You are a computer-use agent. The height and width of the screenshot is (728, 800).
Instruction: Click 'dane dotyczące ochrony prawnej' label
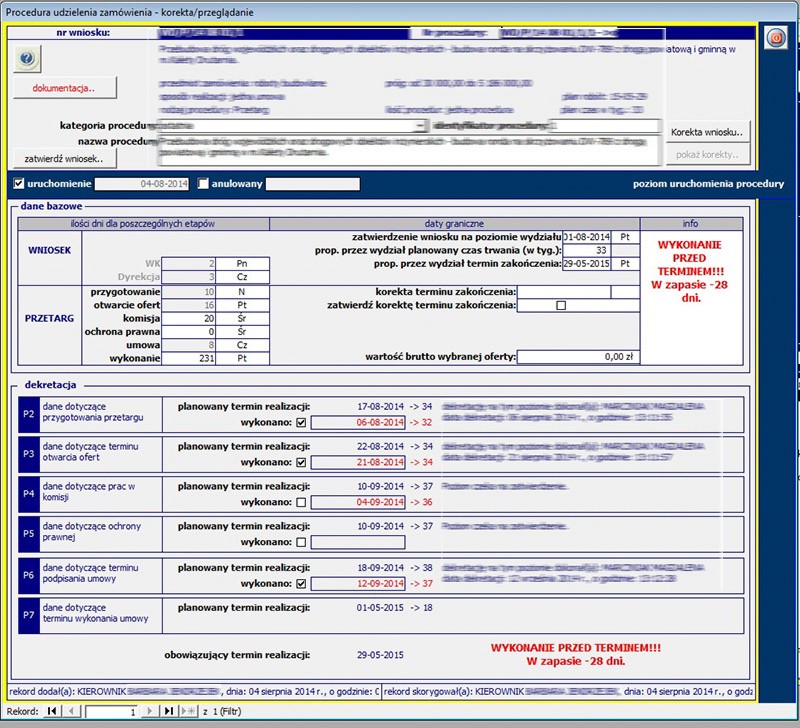click(91, 531)
